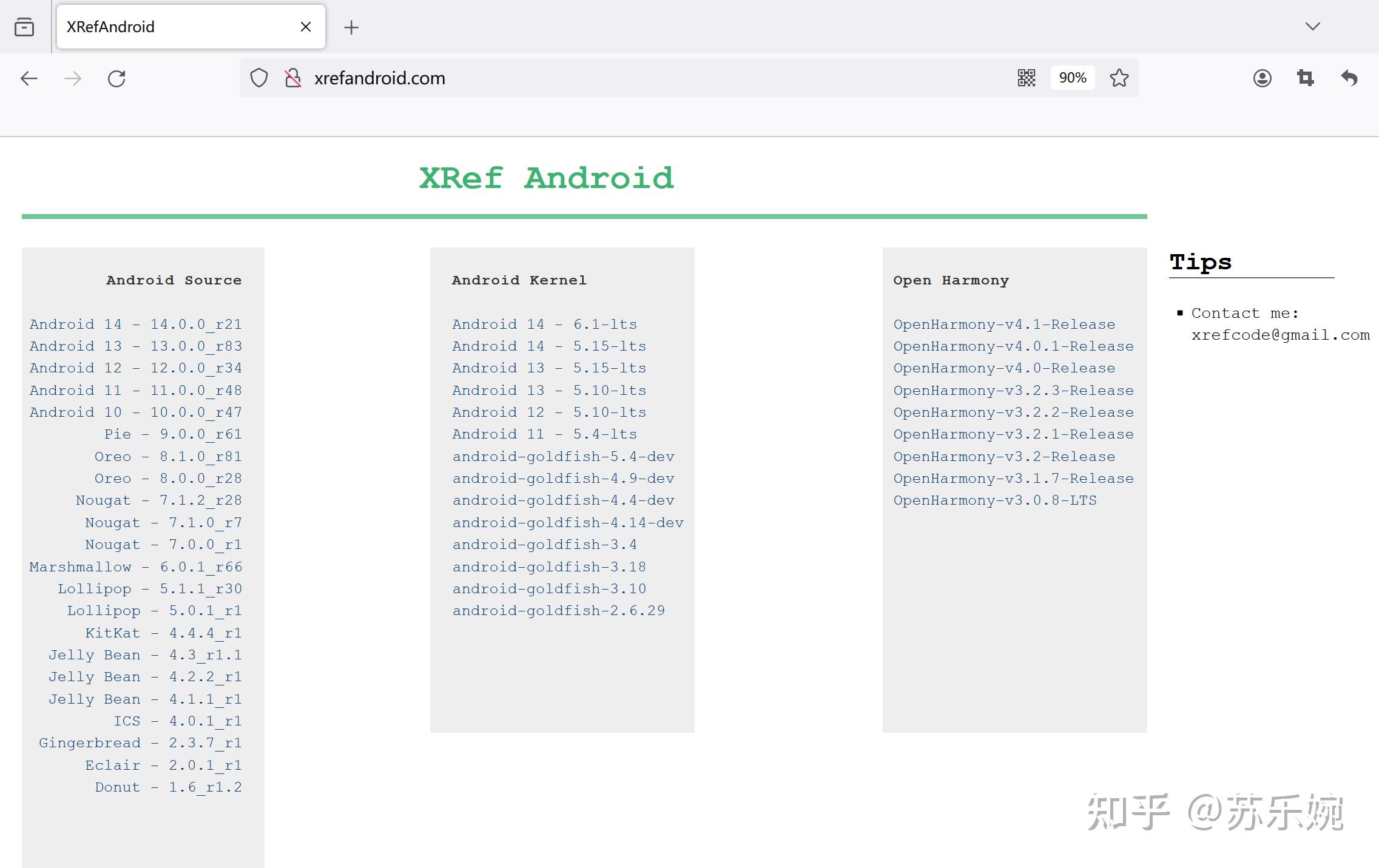The image size is (1379, 868).
Task: Open Android 14 - 6.1-lts kernel link
Action: 544,324
